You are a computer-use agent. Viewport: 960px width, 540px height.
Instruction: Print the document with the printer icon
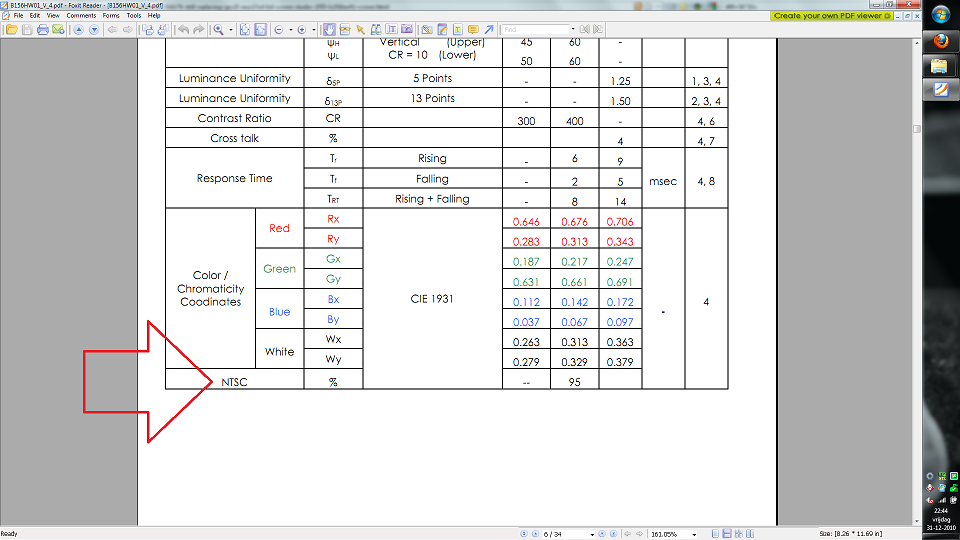coord(43,29)
